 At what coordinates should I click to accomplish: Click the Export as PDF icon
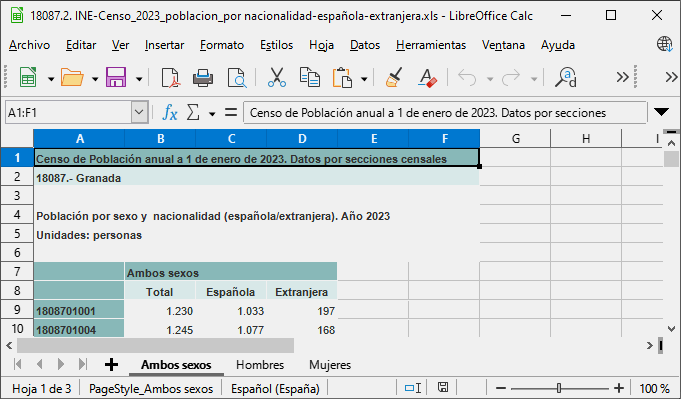(x=170, y=78)
